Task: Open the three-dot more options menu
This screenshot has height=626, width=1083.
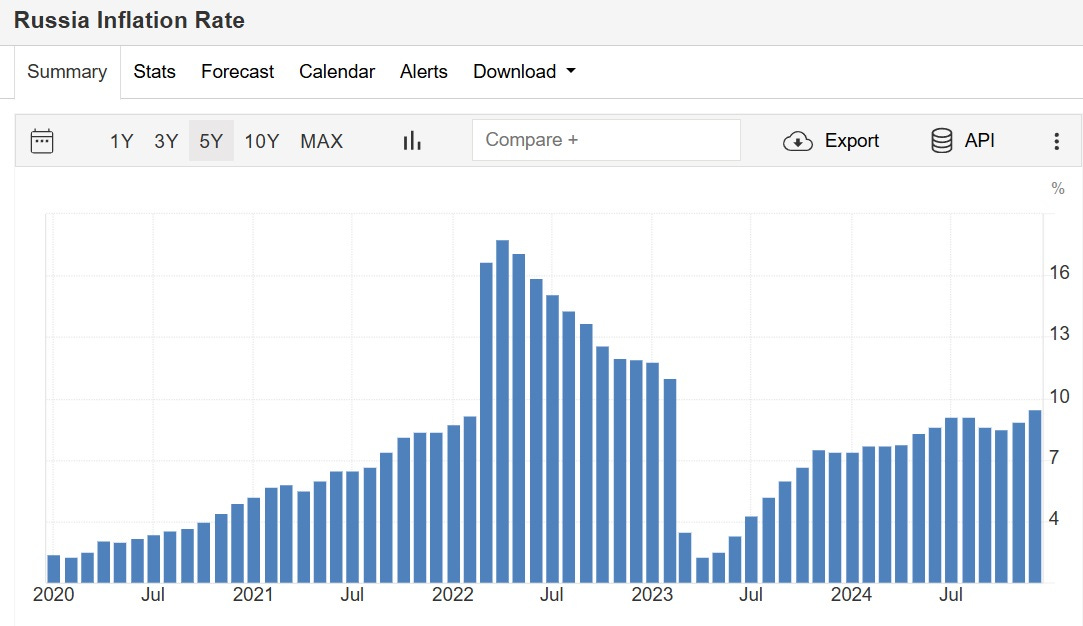Action: tap(1056, 141)
